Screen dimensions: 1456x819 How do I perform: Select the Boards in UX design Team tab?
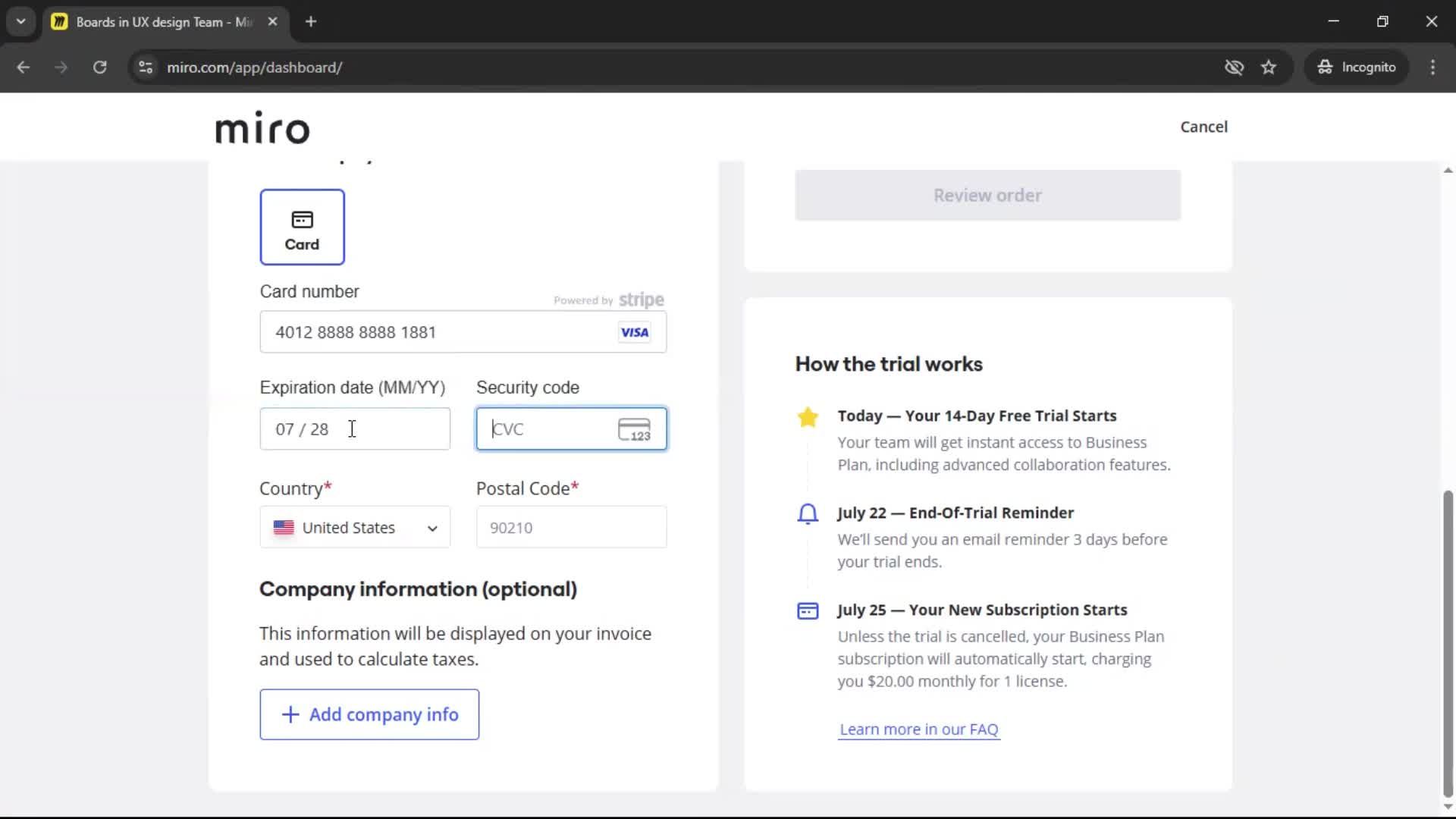click(165, 22)
